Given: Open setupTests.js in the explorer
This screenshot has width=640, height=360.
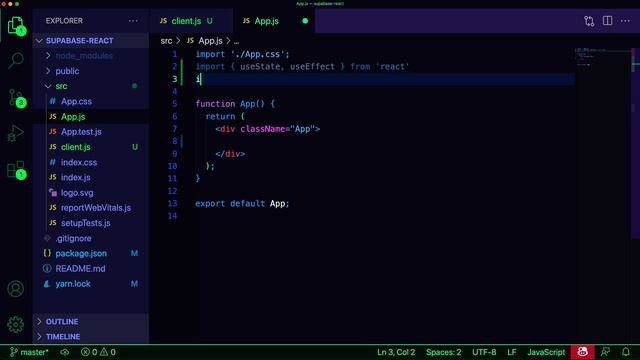Looking at the screenshot, I should (91, 223).
